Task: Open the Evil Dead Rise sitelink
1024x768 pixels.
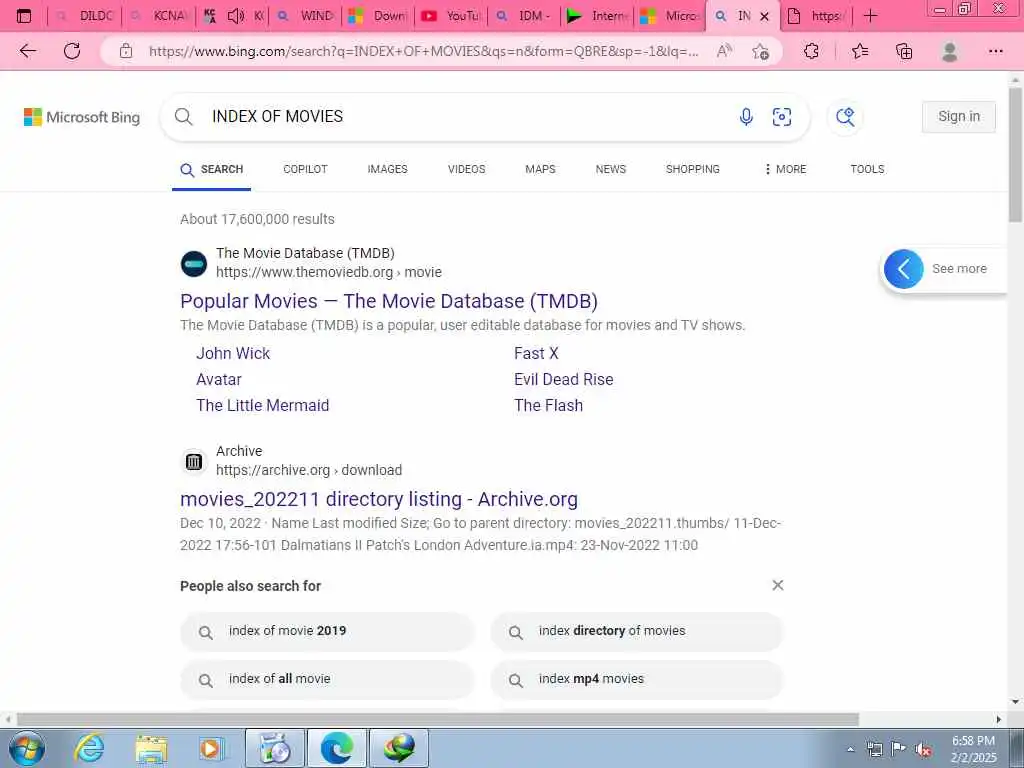Action: [564, 379]
